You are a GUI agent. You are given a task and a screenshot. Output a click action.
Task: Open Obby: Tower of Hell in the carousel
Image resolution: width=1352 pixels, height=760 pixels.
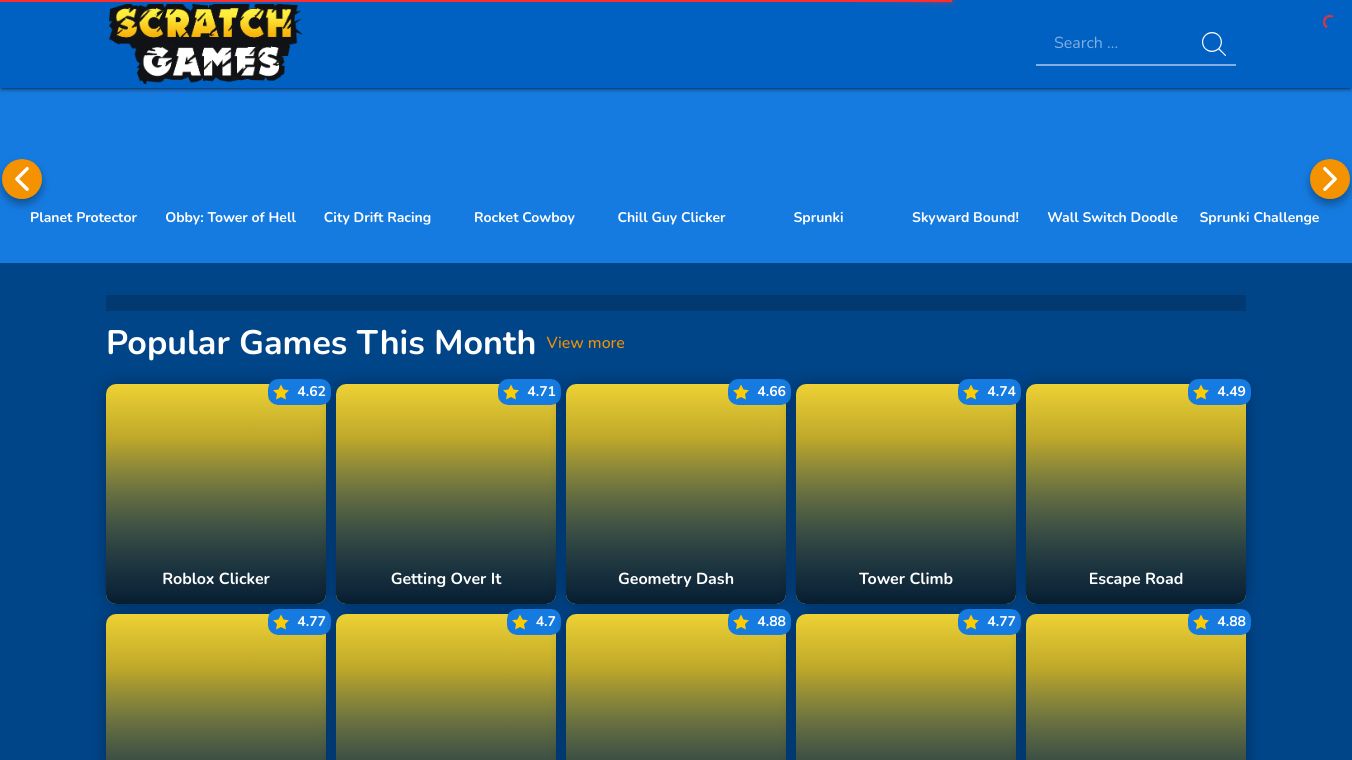tap(230, 217)
